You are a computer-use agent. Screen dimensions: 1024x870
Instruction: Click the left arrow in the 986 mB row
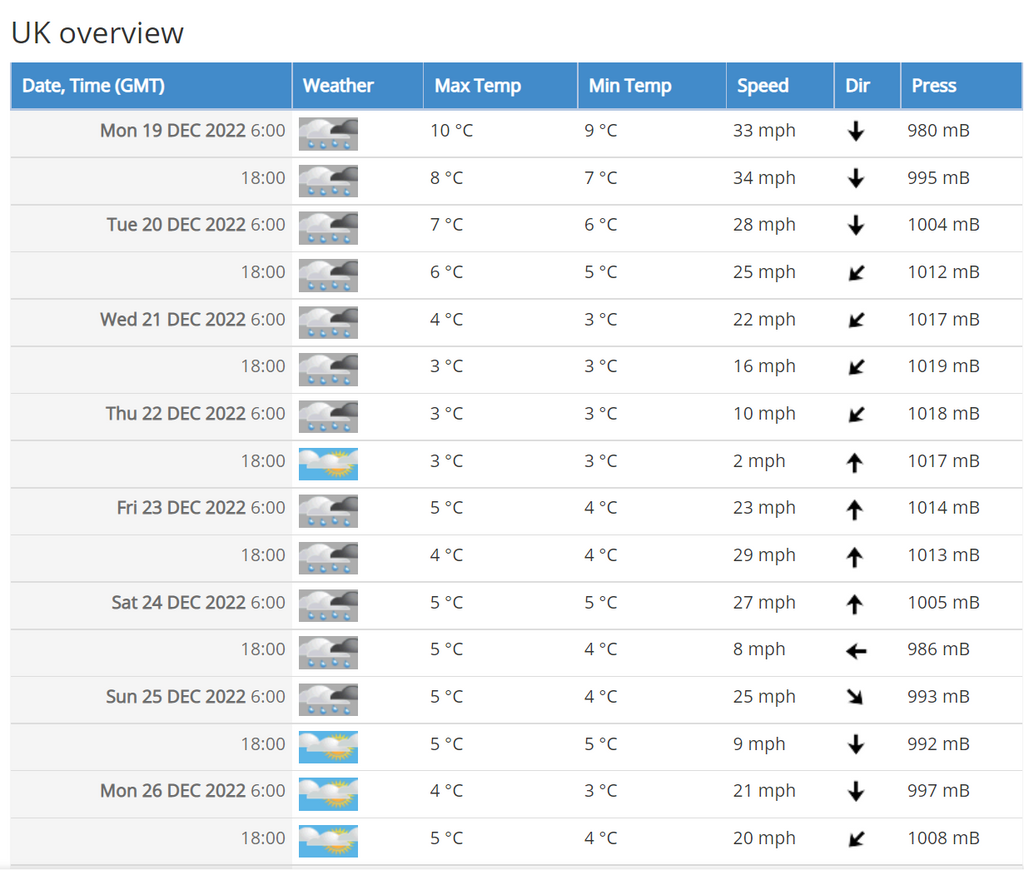(x=856, y=651)
